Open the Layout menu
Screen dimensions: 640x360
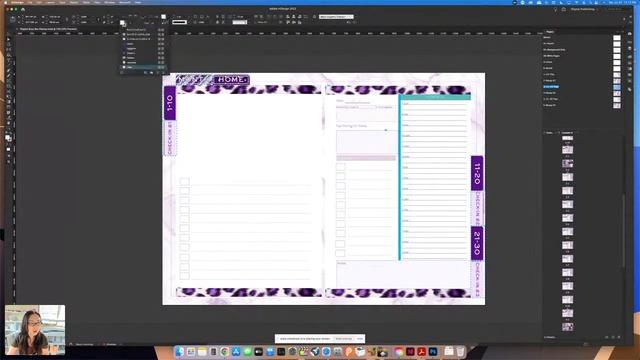(x=51, y=2)
